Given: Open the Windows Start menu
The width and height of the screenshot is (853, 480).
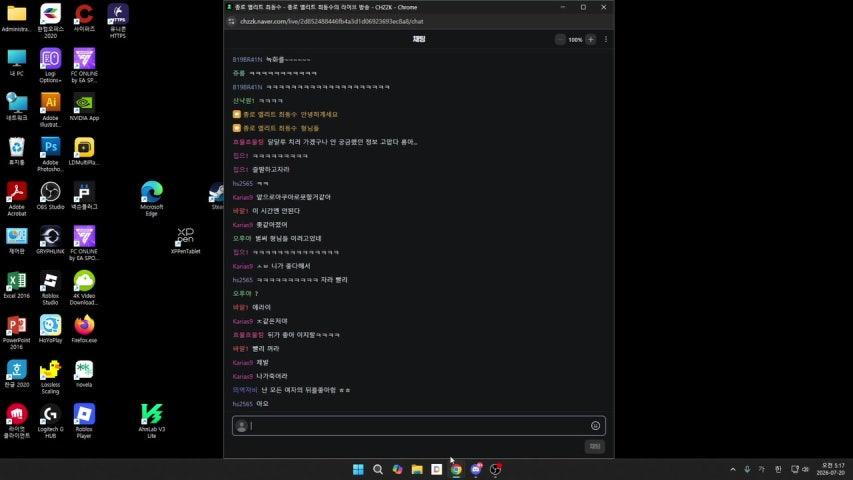Looking at the screenshot, I should point(358,469).
